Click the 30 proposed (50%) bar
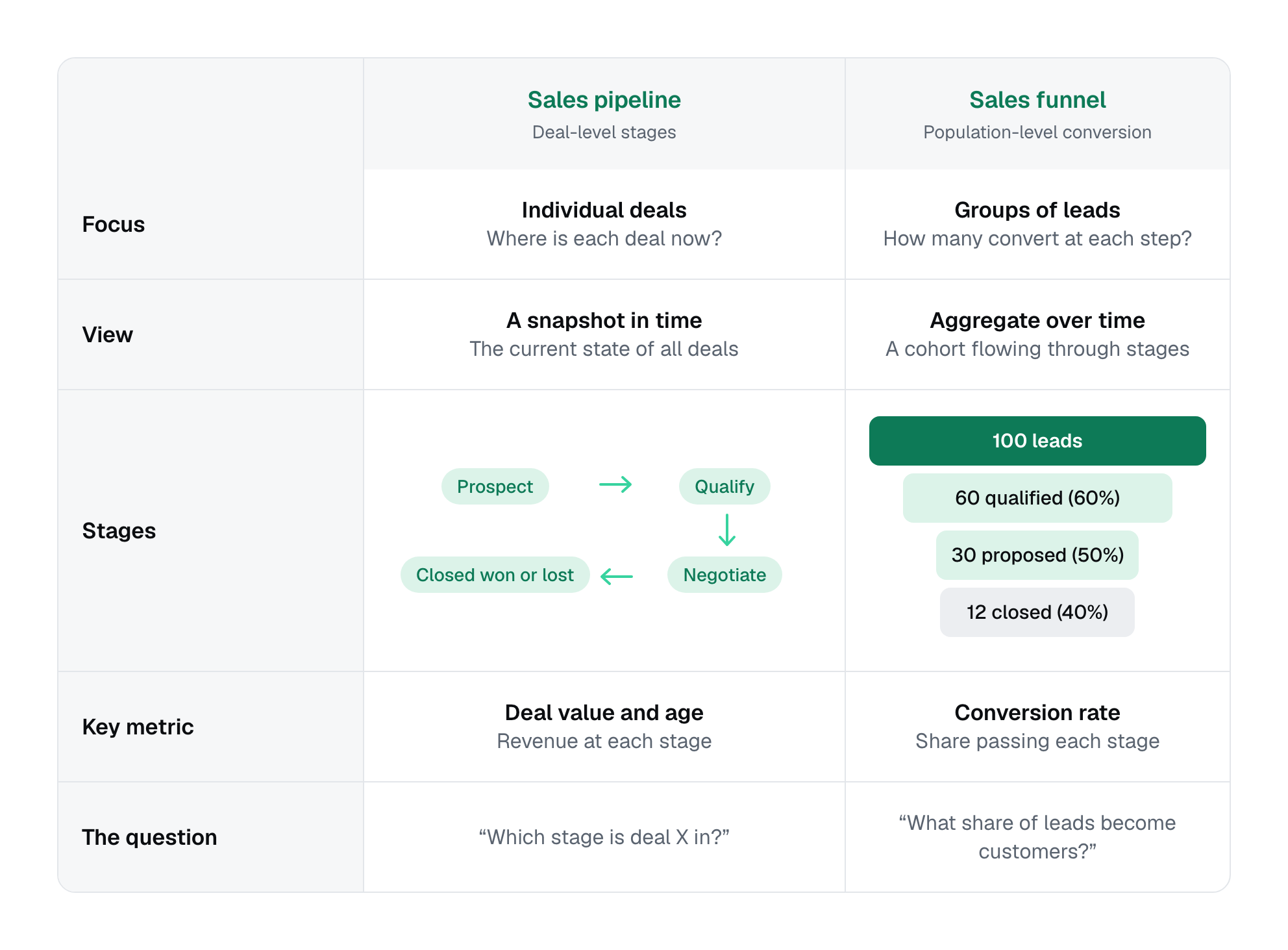Screen dimensions: 1288x950 pyautogui.click(x=1037, y=555)
